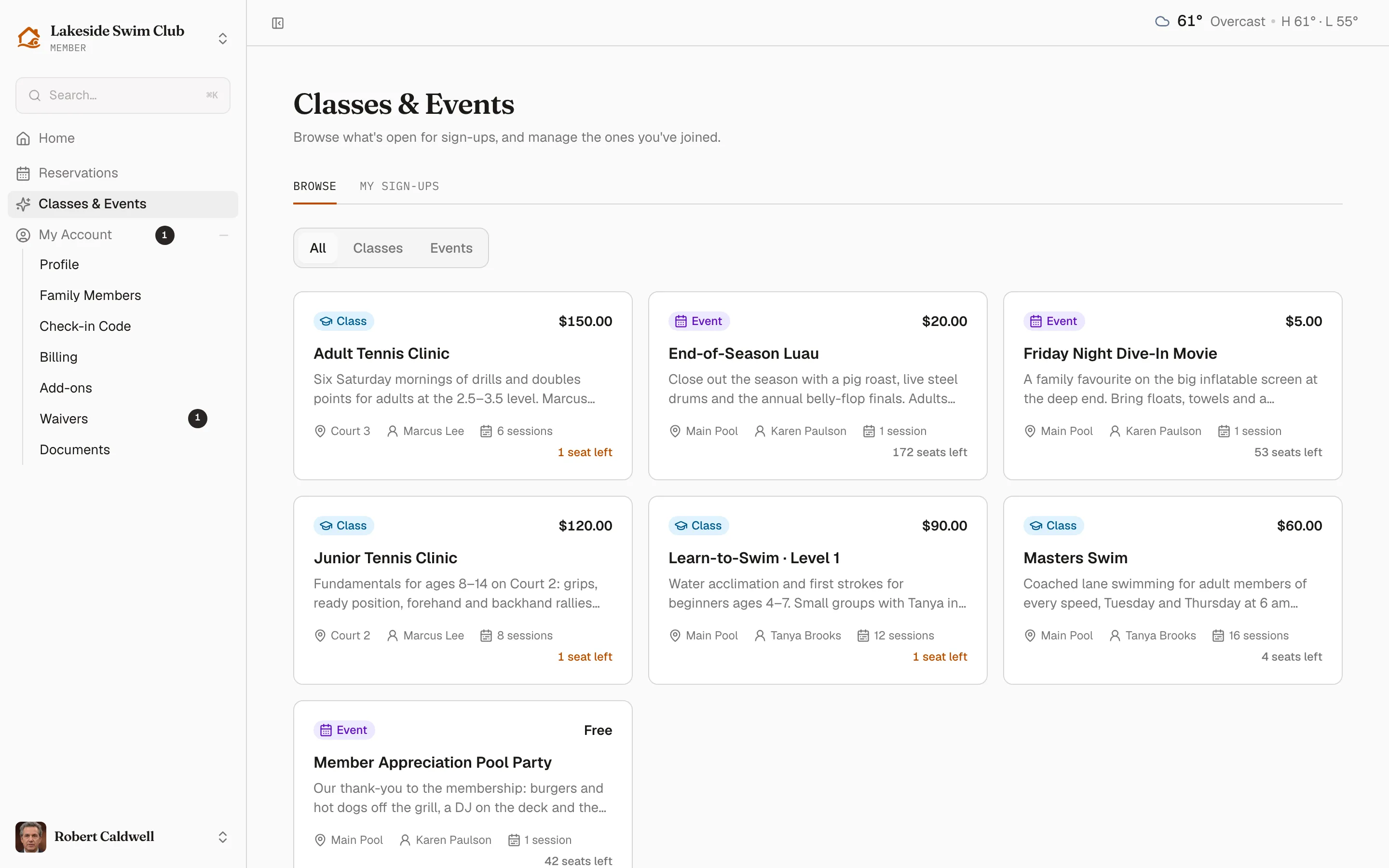Image resolution: width=1389 pixels, height=868 pixels.
Task: Open the Adult Tennis Clinic card title
Action: (381, 353)
